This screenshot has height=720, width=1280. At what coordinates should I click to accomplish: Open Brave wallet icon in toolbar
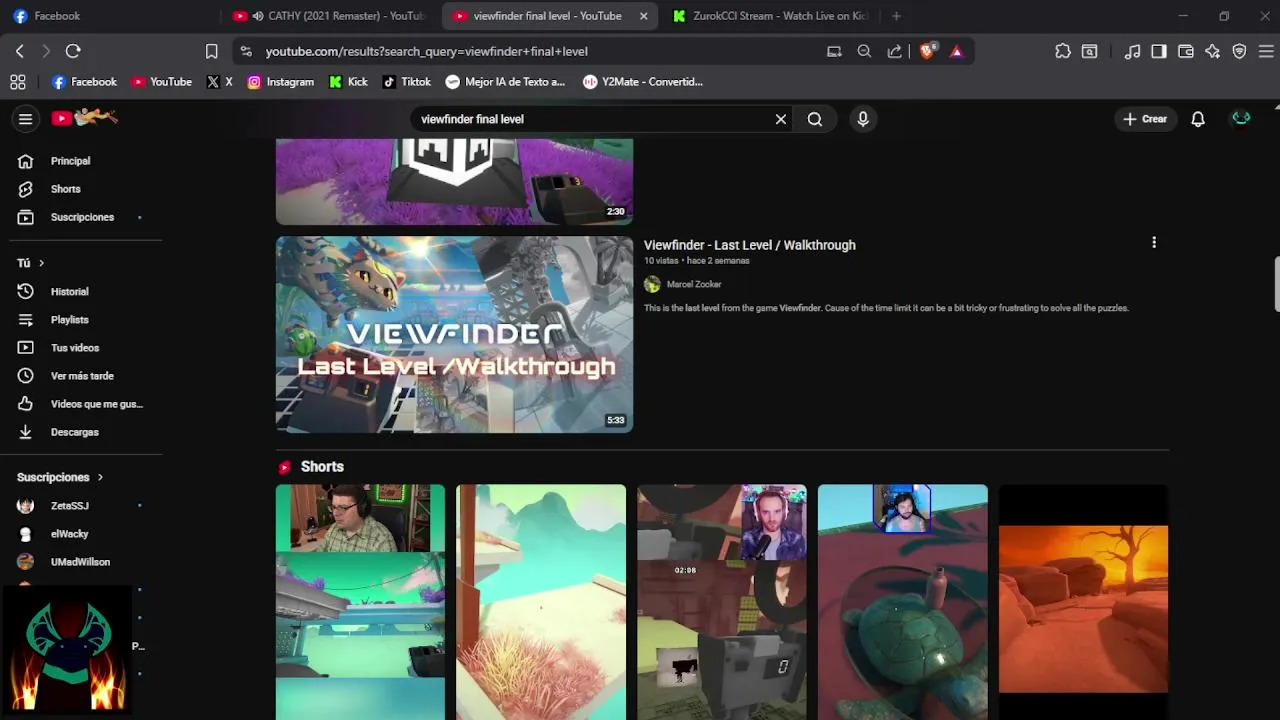click(1186, 51)
